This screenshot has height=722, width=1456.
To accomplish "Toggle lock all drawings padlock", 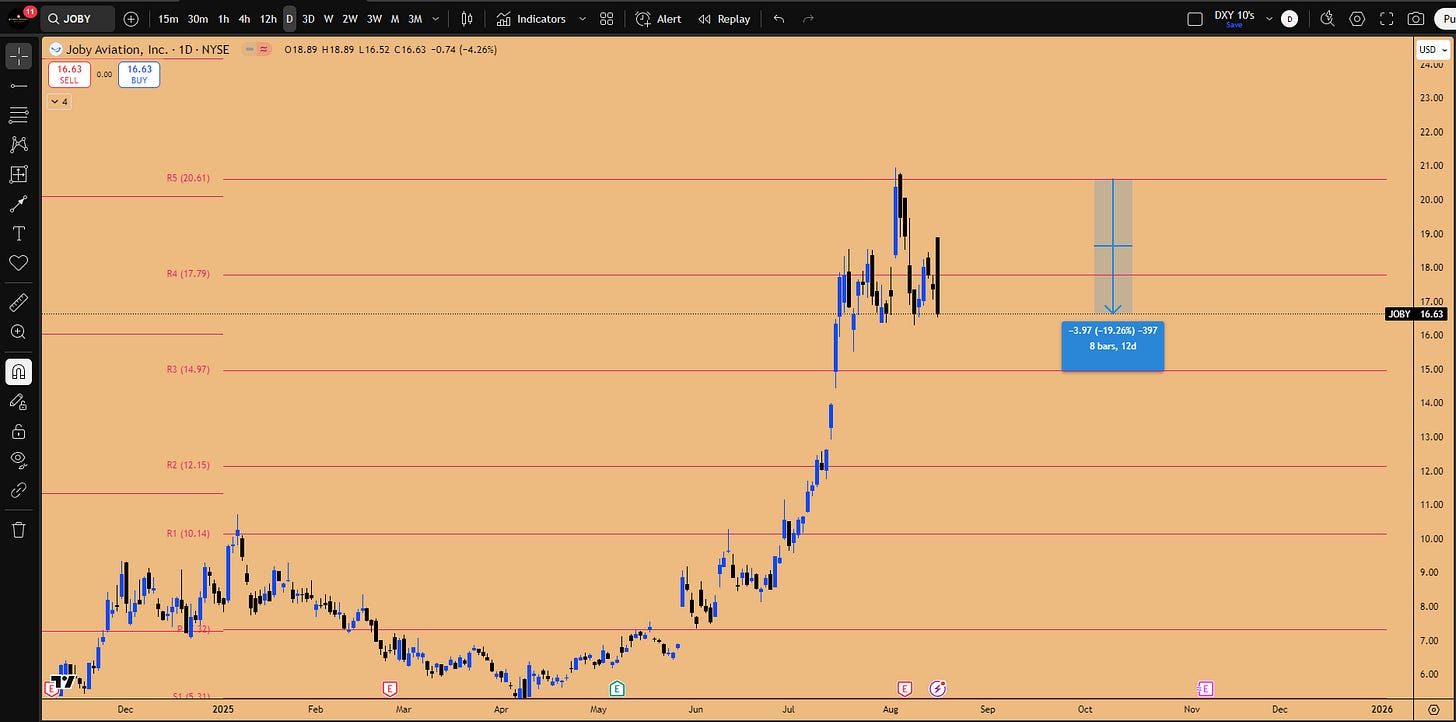I will [x=18, y=431].
